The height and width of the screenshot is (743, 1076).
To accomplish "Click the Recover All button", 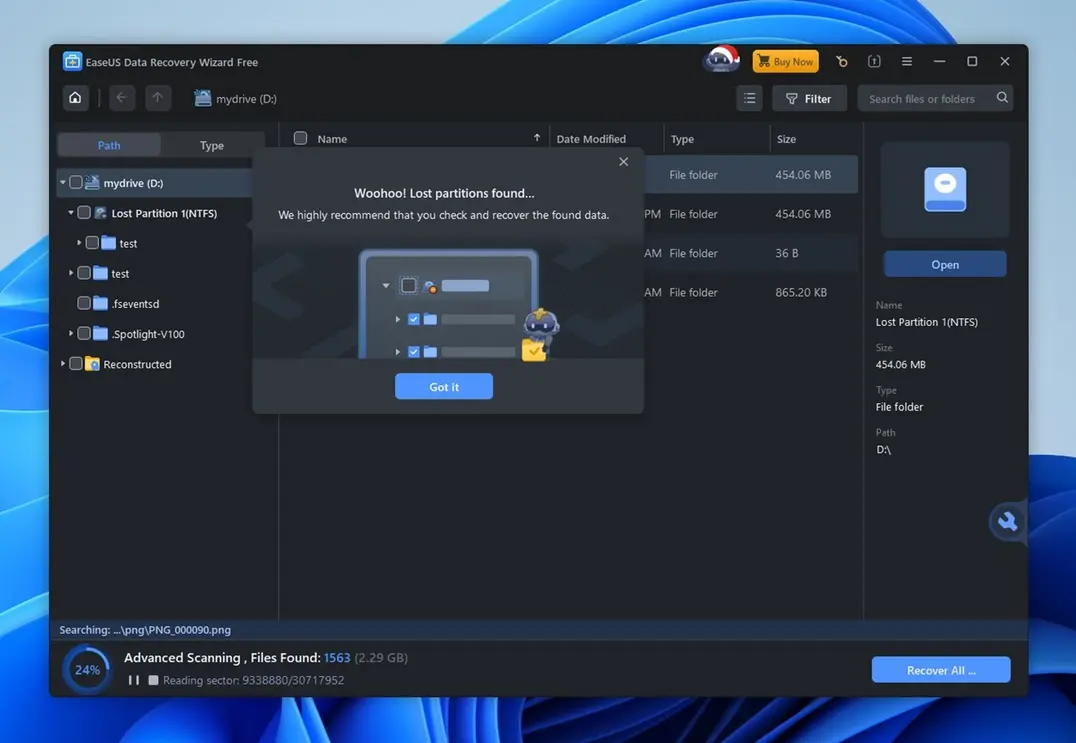I will point(940,669).
